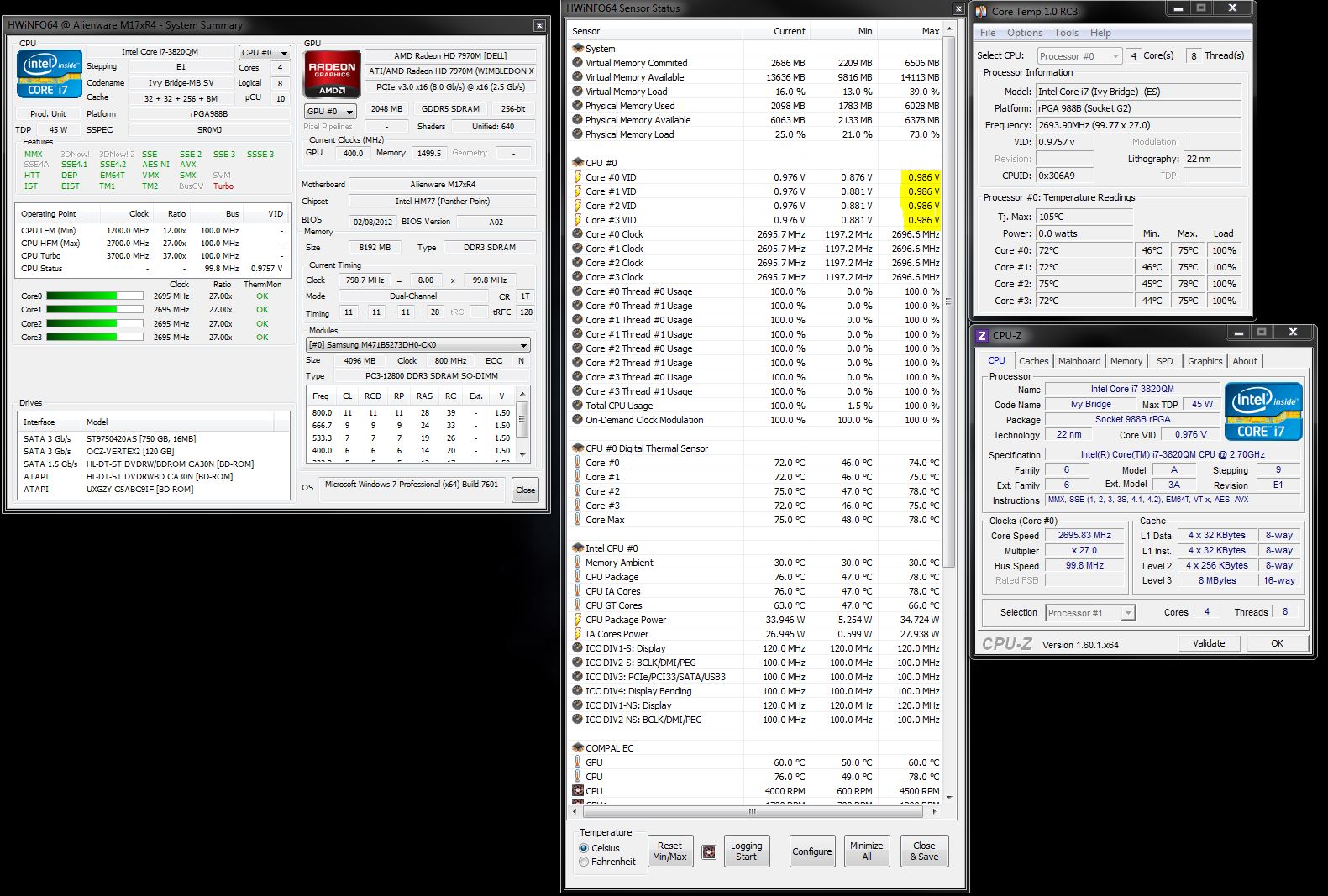Open Core Temp Processor #0 dropdown
1328x896 pixels.
1079,56
